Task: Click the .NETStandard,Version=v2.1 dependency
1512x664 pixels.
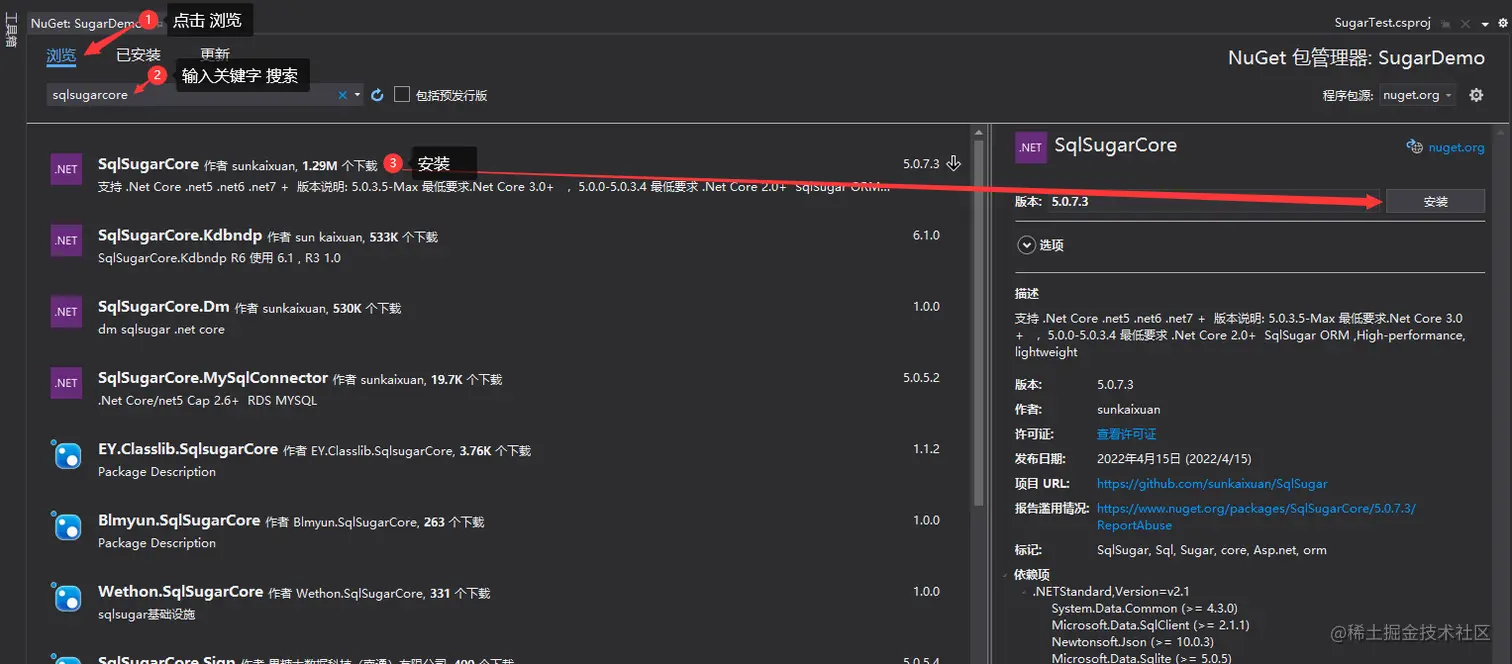Action: coord(1111,591)
